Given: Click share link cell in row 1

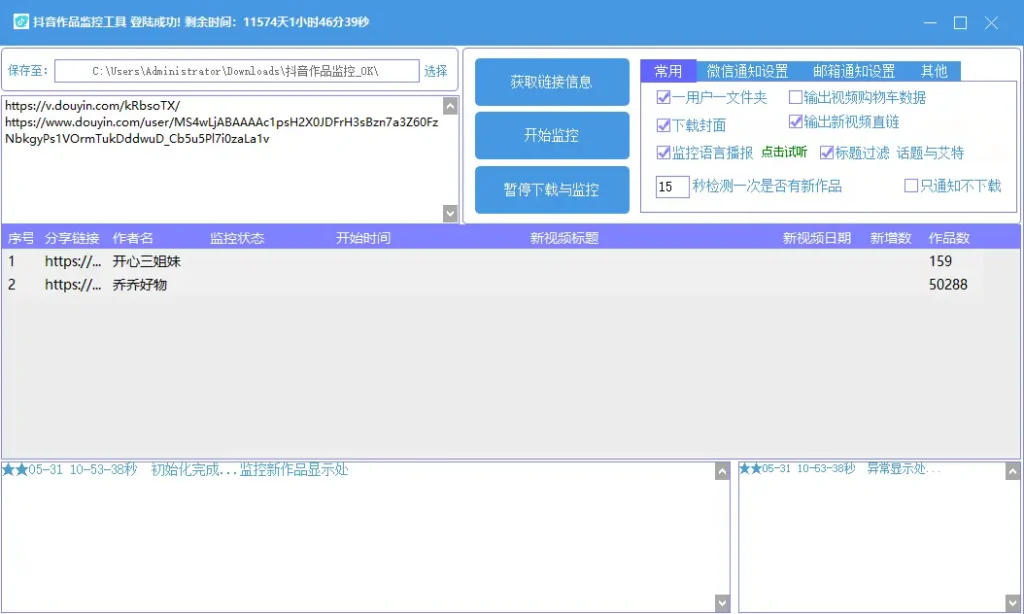Looking at the screenshot, I should [x=73, y=261].
